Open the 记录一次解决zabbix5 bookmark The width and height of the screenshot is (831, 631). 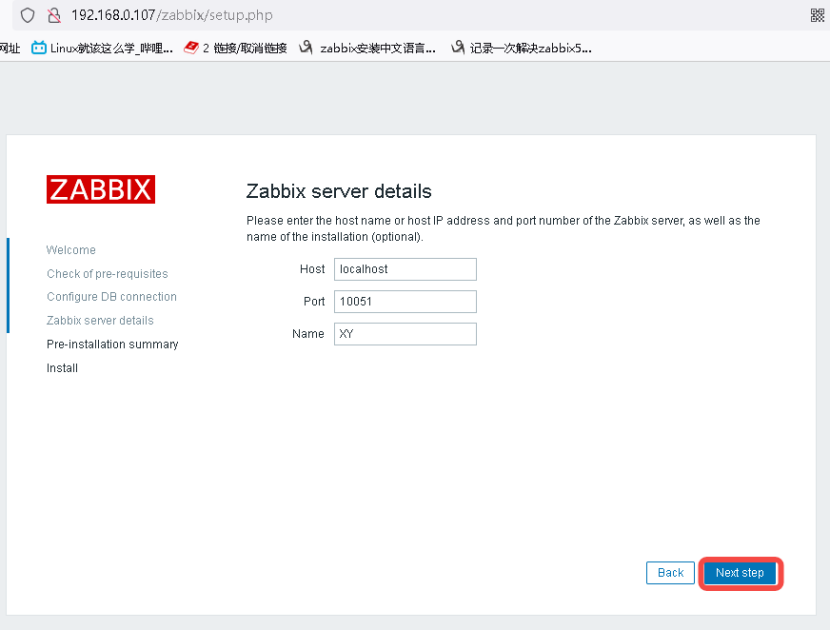[521, 48]
